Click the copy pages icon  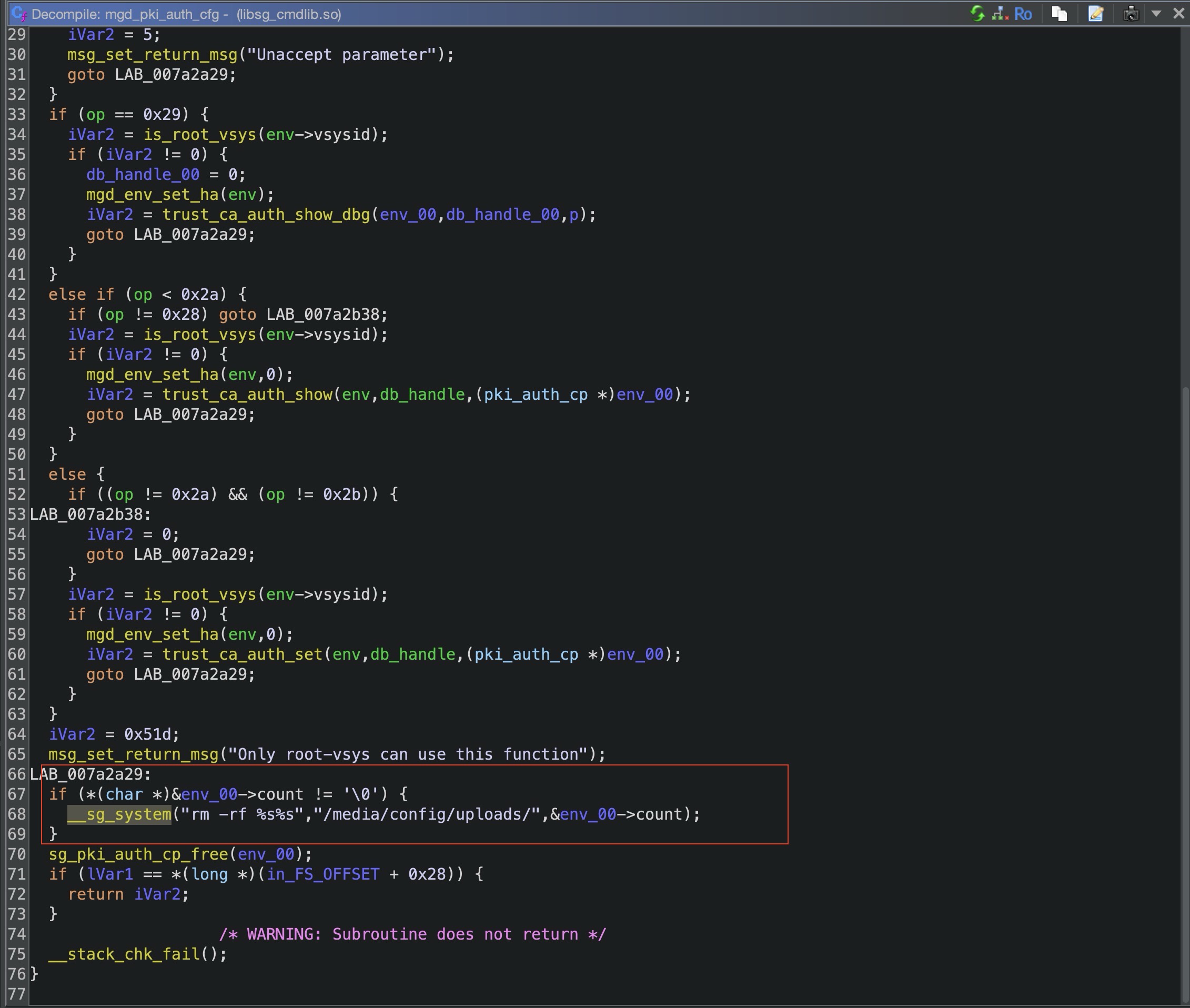1059,14
